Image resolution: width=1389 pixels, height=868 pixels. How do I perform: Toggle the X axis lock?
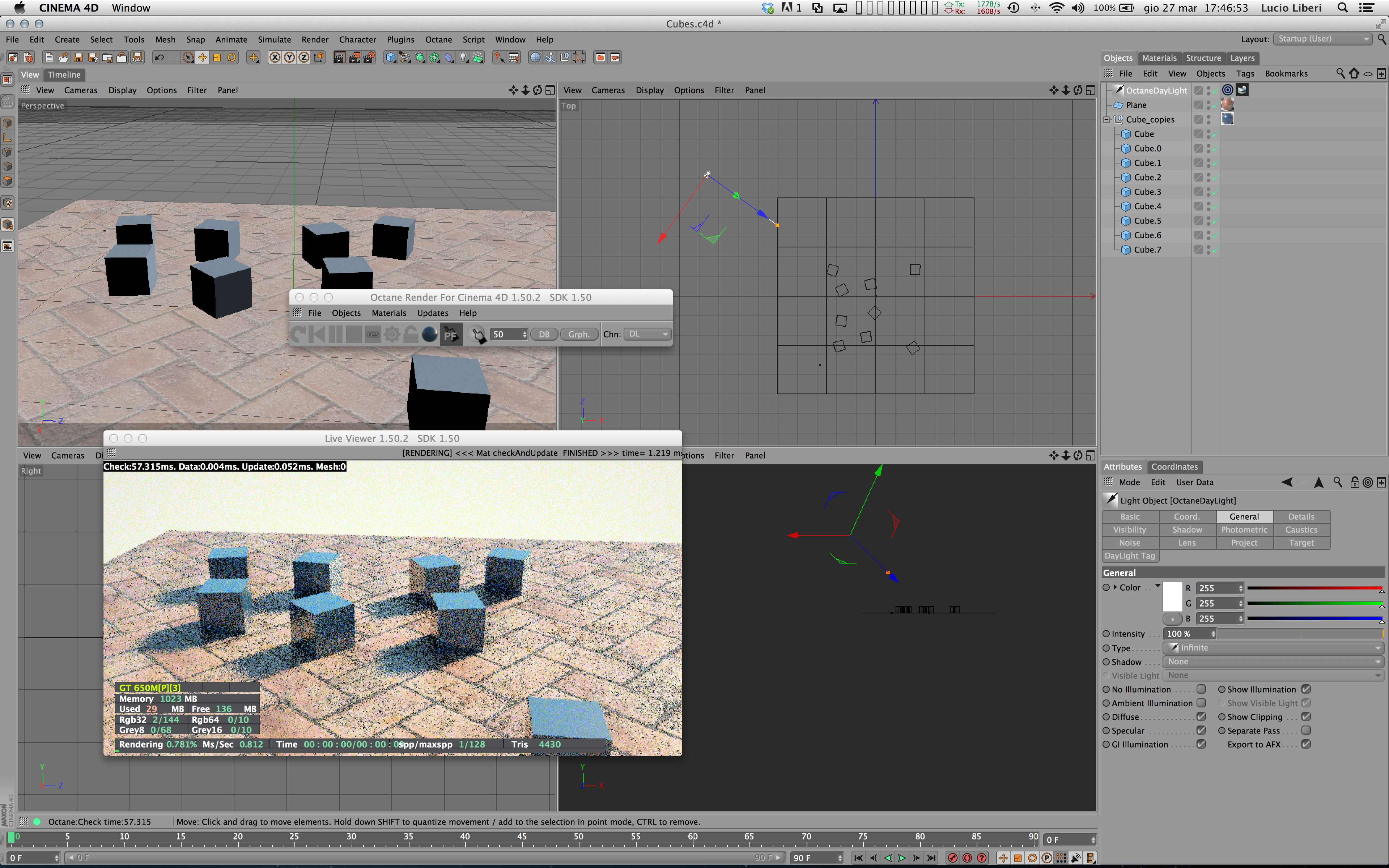point(275,58)
